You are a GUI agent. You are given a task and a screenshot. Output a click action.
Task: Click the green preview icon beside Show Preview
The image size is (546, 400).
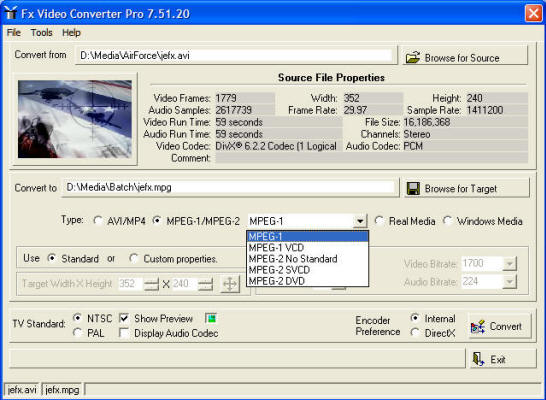click(x=211, y=318)
